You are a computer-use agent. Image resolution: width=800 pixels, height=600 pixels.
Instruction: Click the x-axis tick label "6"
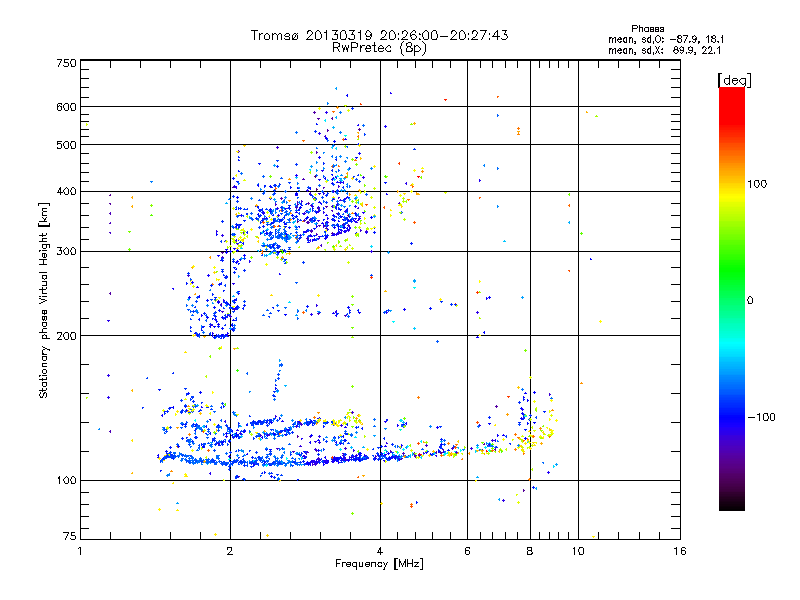467,551
